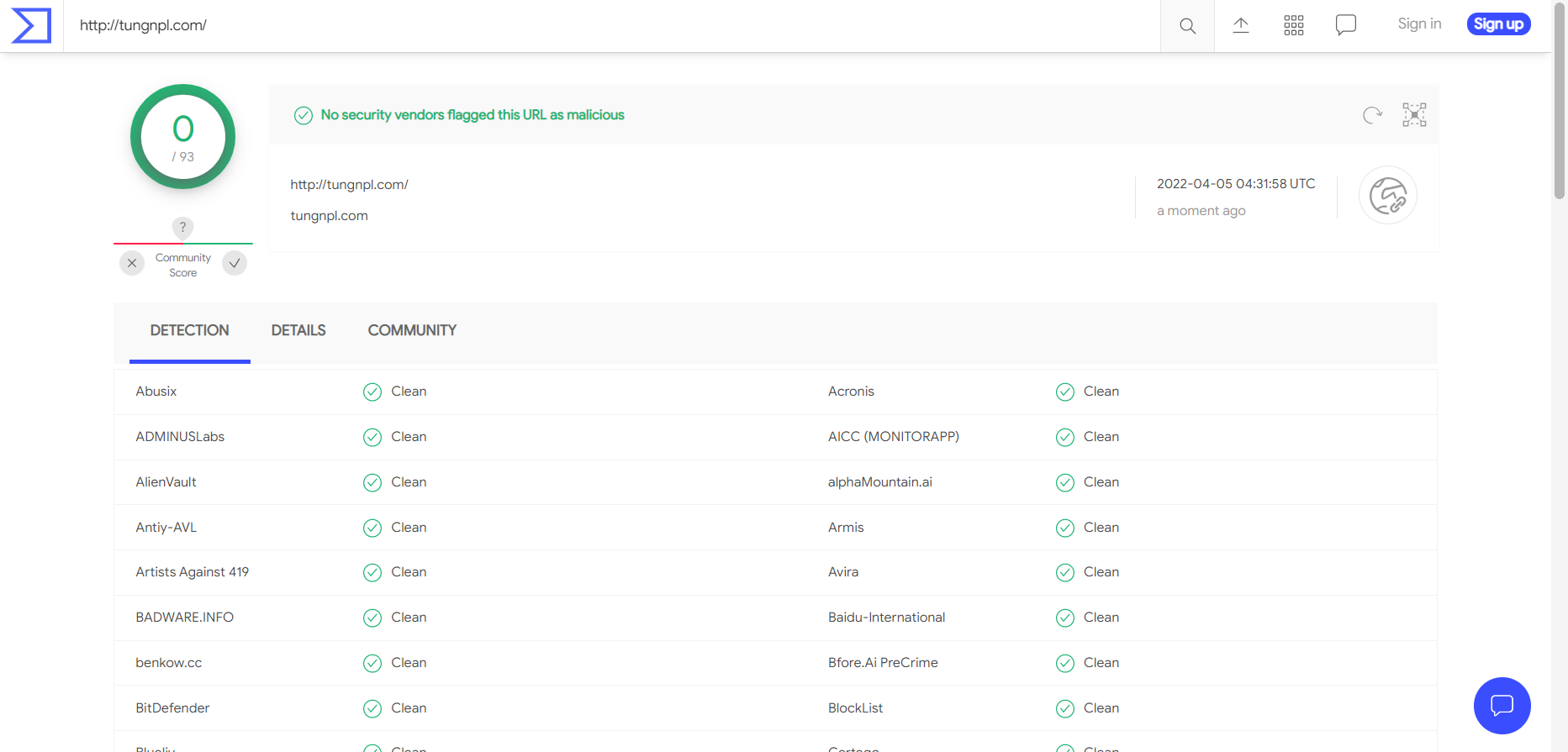Click the search magnifier icon

1187,26
